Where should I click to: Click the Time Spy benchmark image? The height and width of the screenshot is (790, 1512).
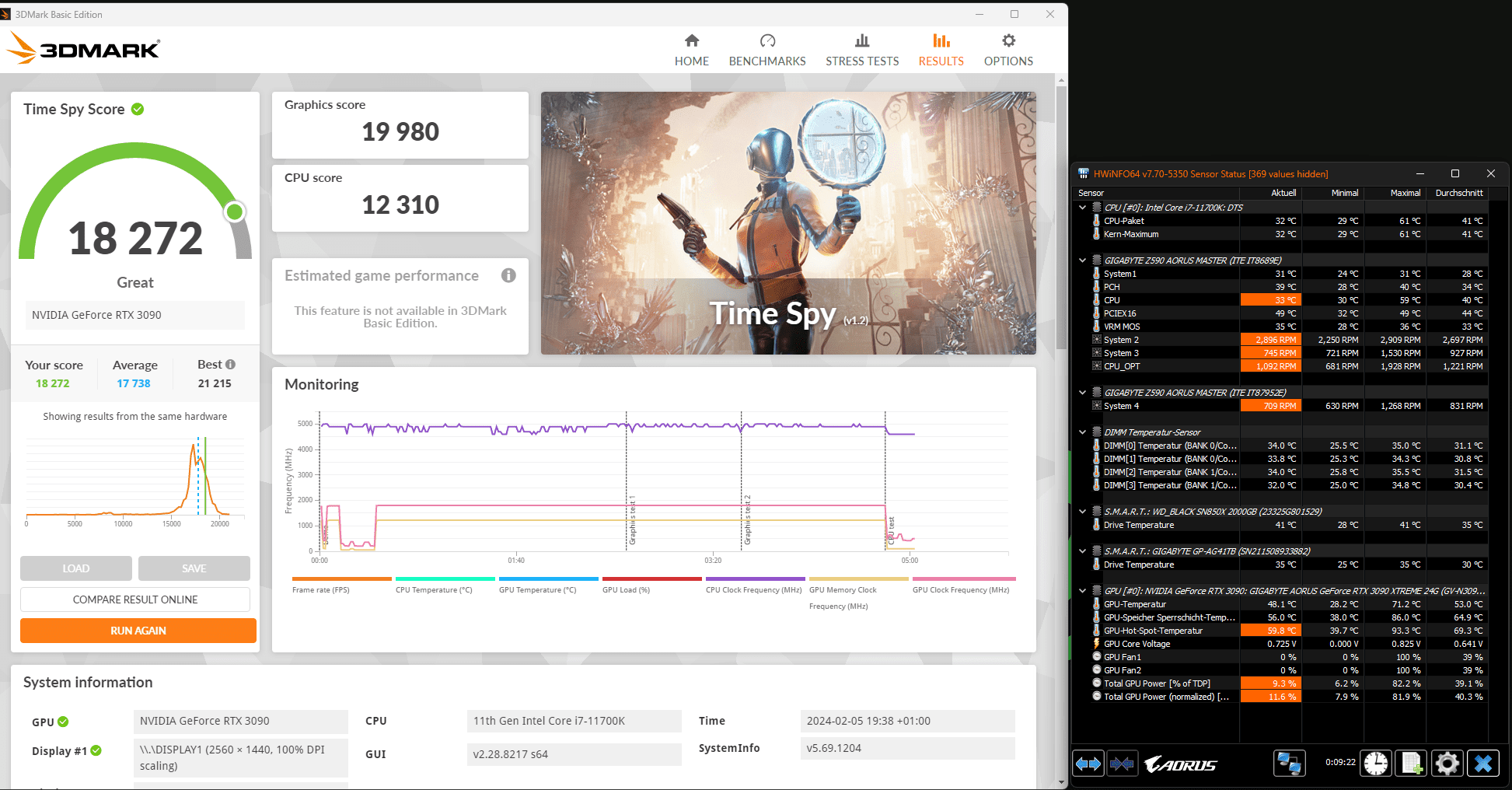(788, 223)
